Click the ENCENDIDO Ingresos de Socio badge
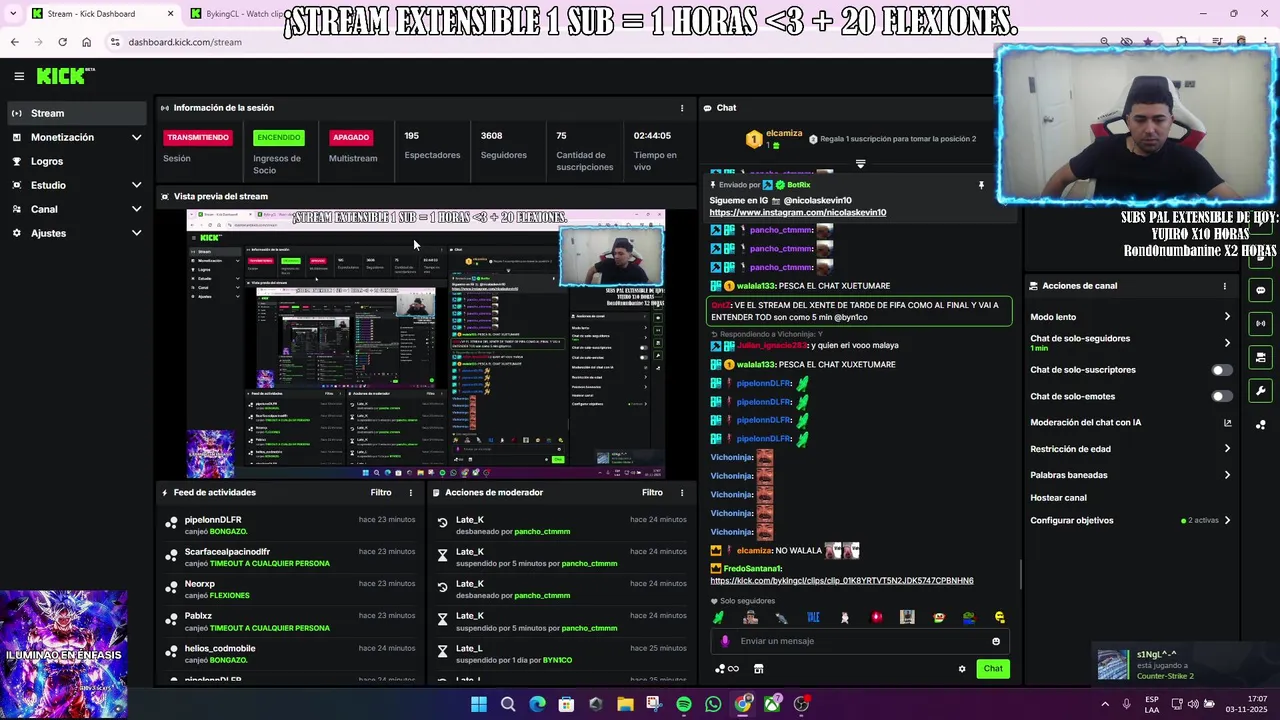Viewport: 1280px width, 720px height. tap(278, 137)
